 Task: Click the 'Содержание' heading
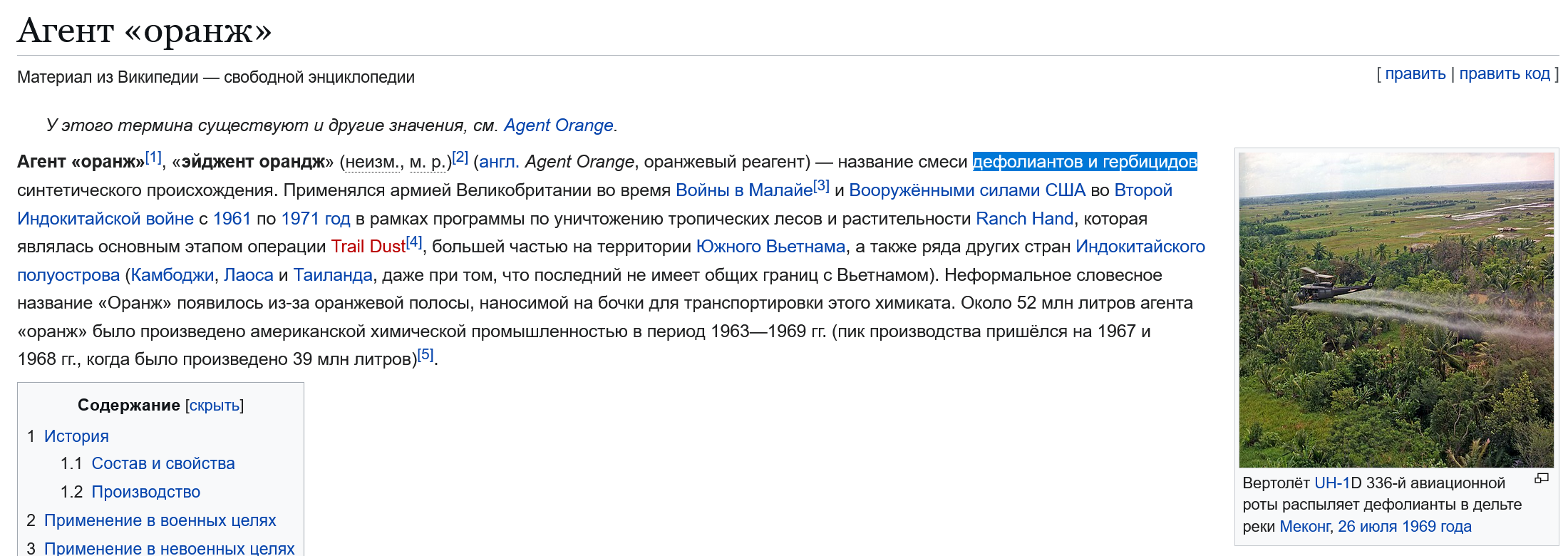(129, 406)
